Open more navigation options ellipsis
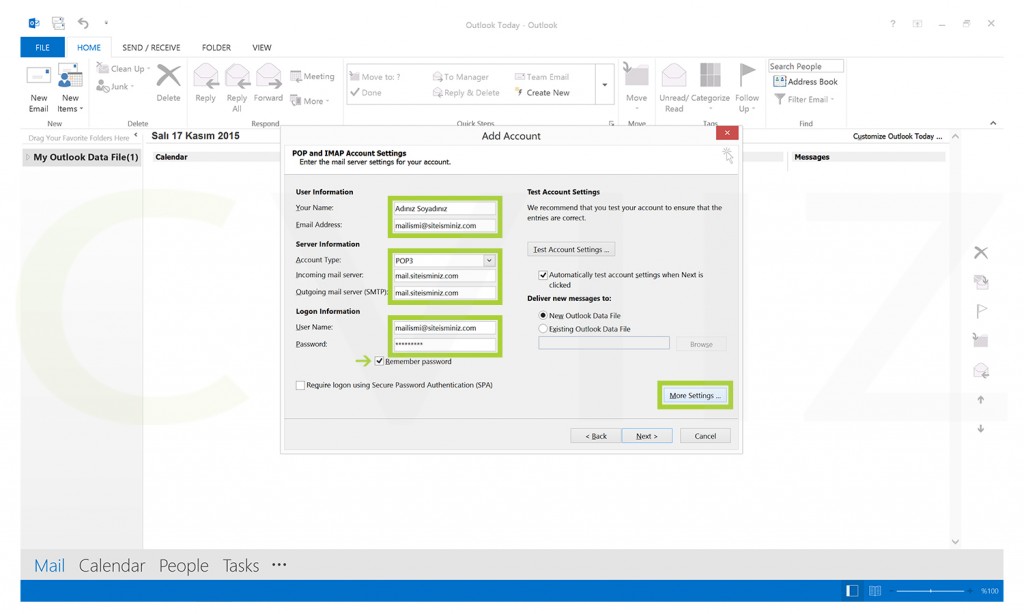Screen dimensions: 1024x614 (279, 564)
